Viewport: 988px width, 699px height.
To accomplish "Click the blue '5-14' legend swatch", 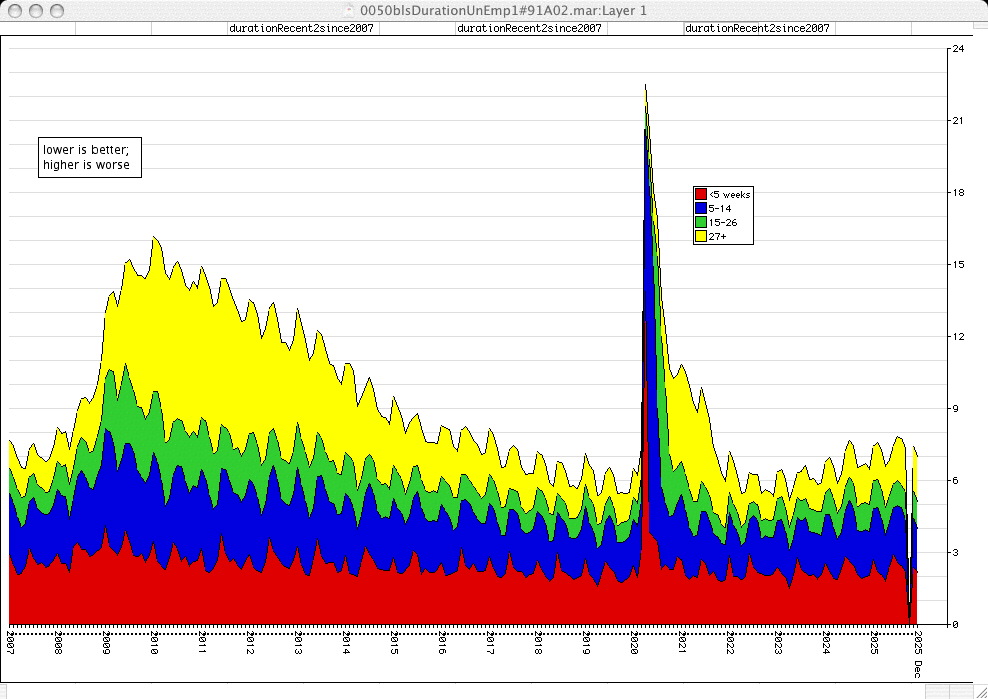I will tap(701, 208).
